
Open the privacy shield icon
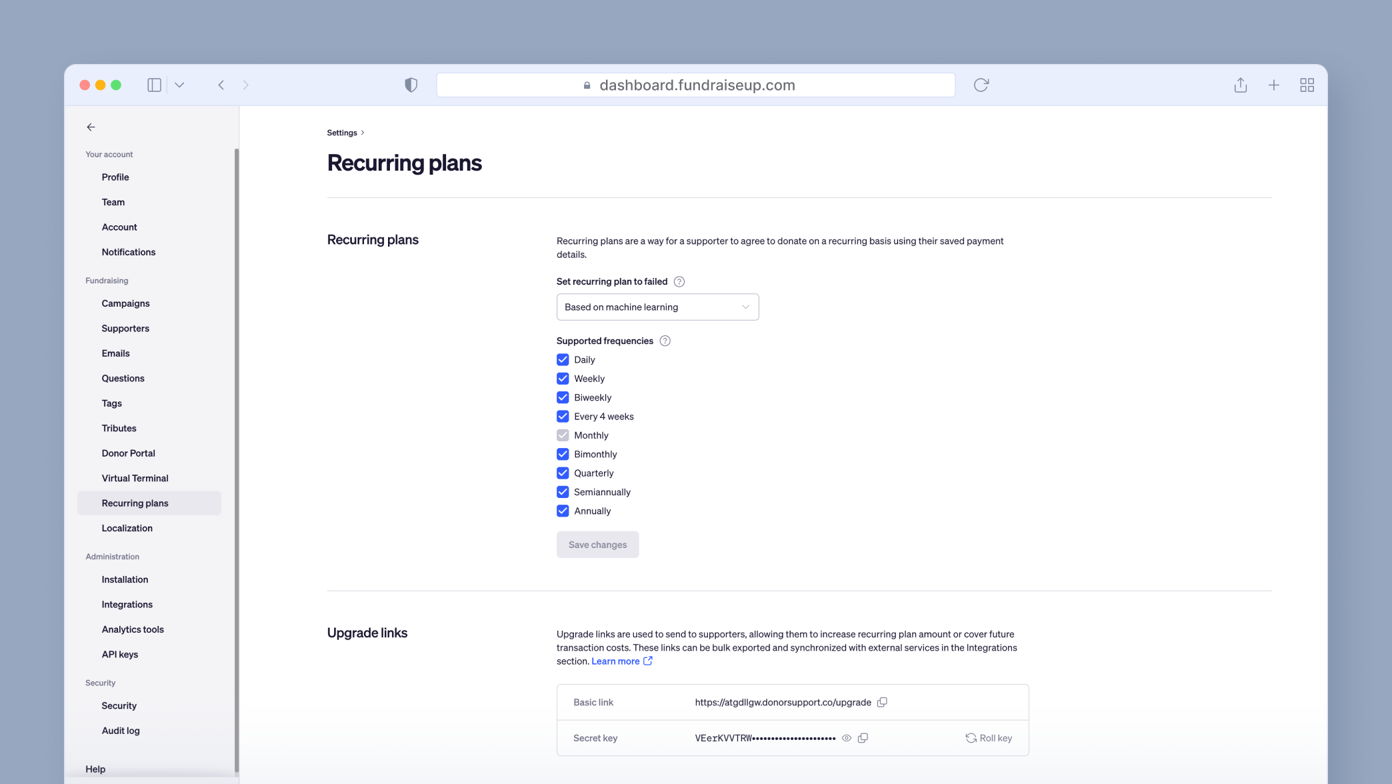point(411,85)
